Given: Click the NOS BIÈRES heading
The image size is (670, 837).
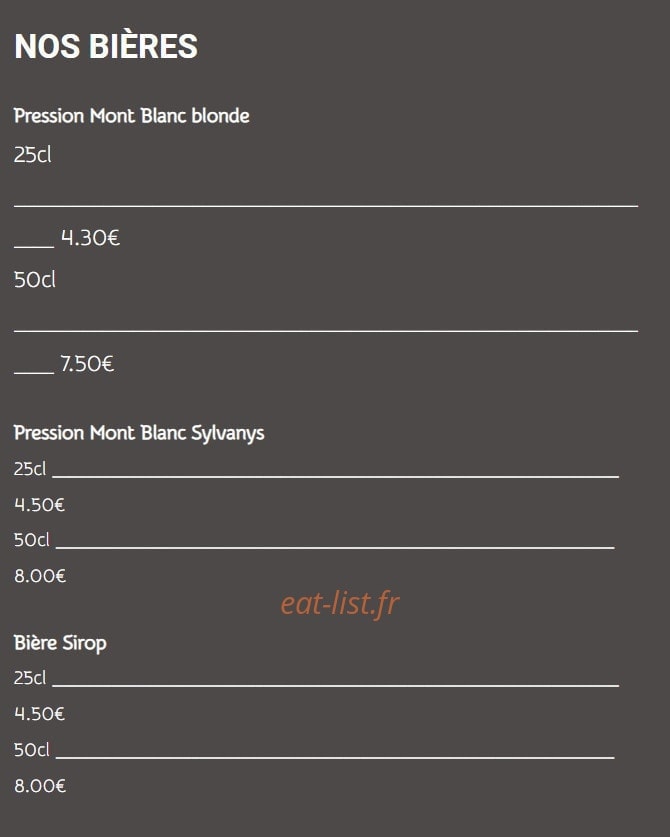Looking at the screenshot, I should coord(106,46).
